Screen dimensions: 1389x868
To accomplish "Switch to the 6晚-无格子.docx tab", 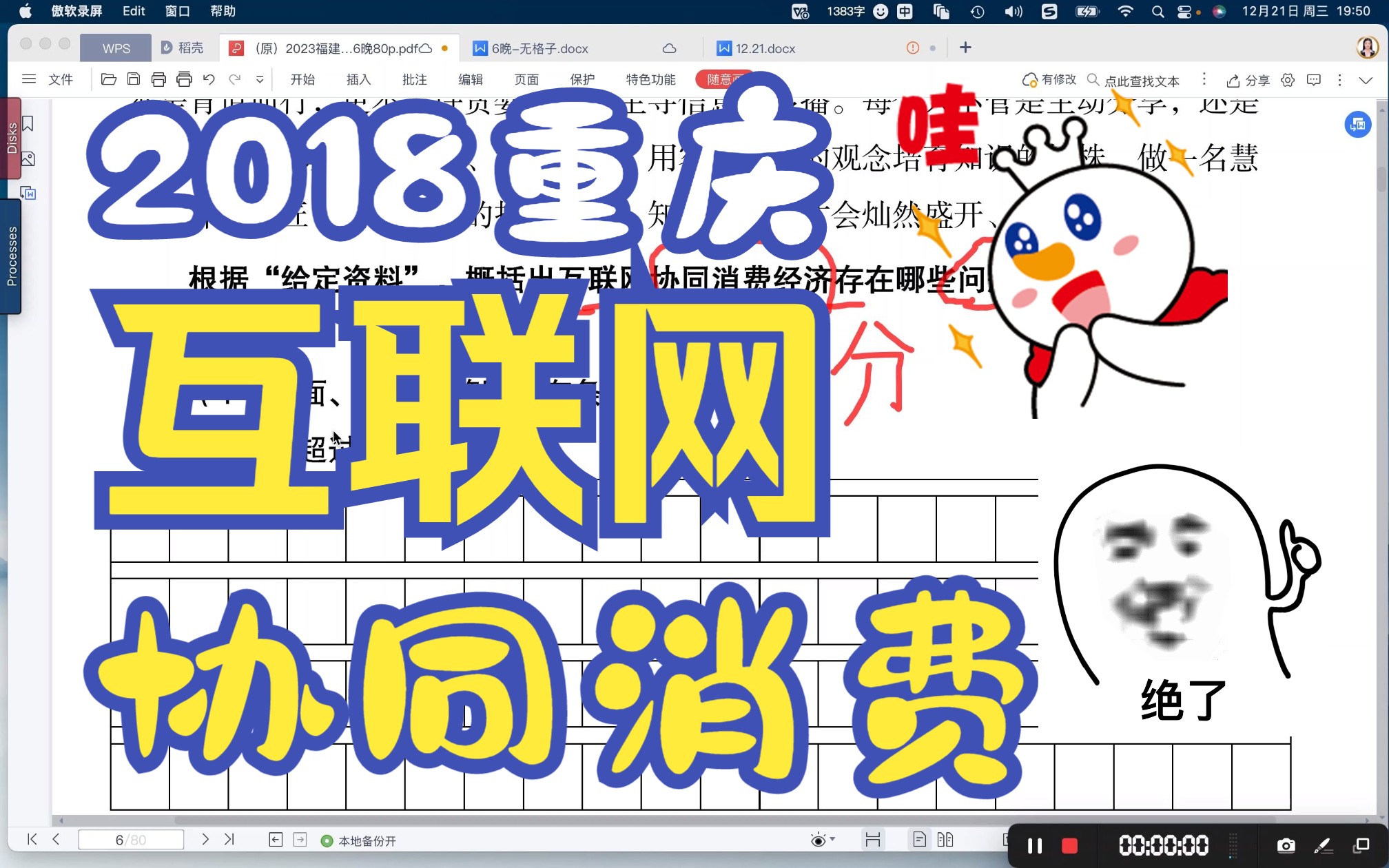I will pyautogui.click(x=539, y=48).
